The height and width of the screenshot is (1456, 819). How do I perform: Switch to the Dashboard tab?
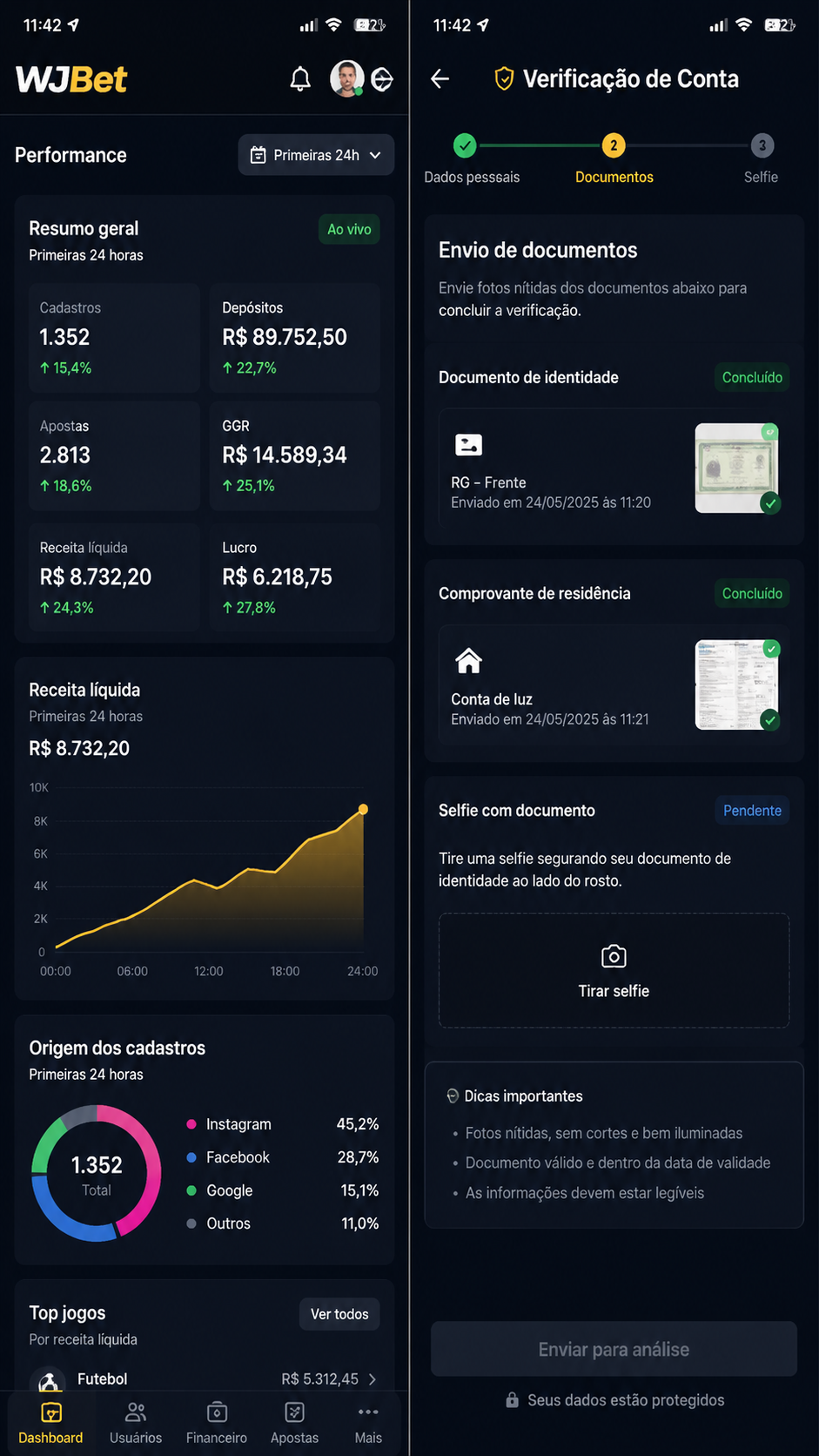[50, 1423]
